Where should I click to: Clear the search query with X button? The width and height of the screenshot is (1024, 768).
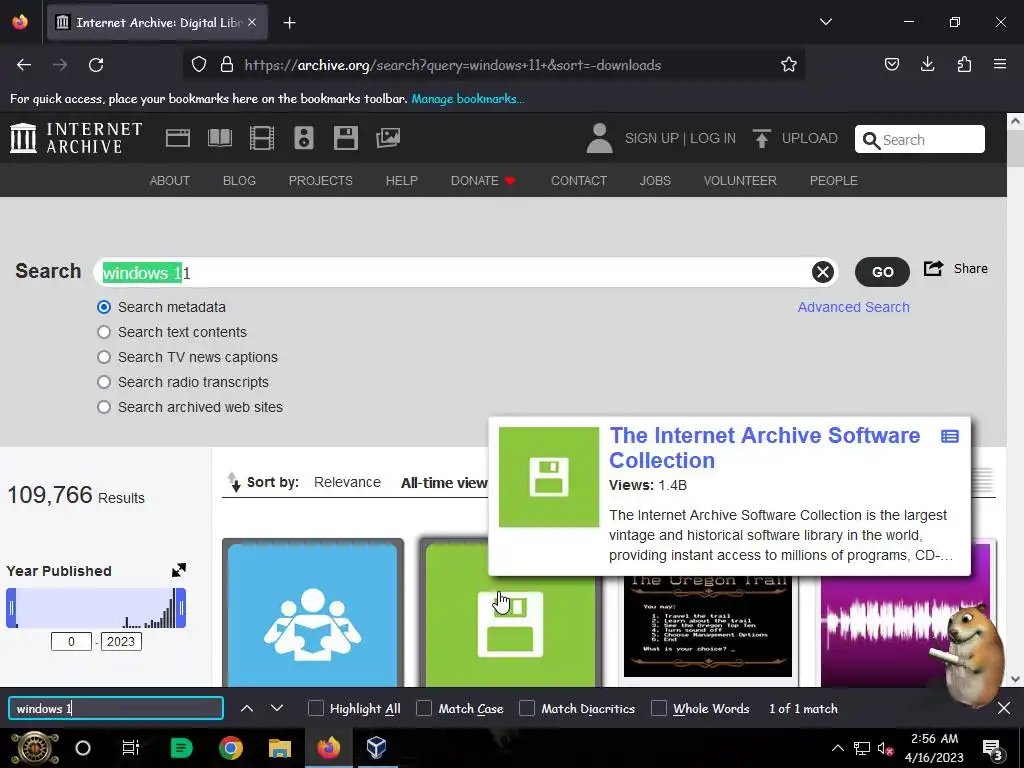(822, 272)
